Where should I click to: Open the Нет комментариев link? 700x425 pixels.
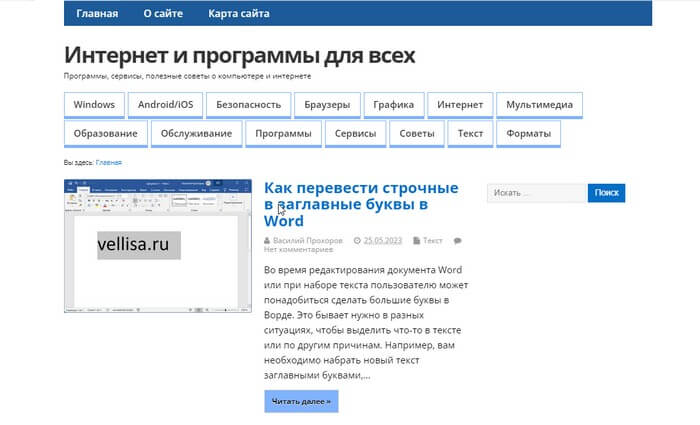(298, 250)
